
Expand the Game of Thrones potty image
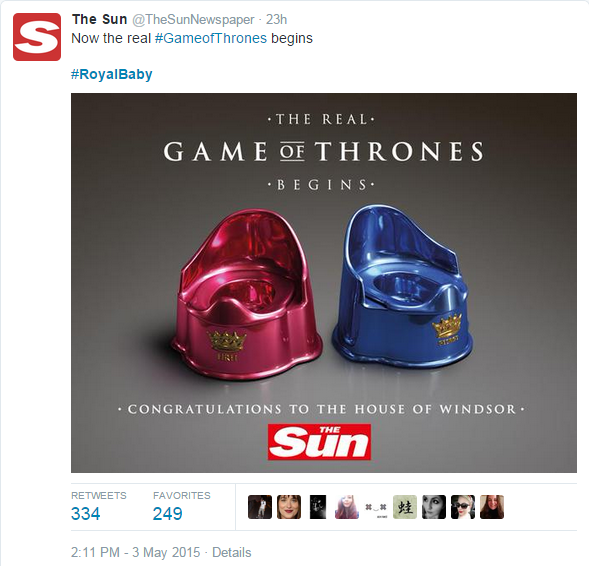324,283
